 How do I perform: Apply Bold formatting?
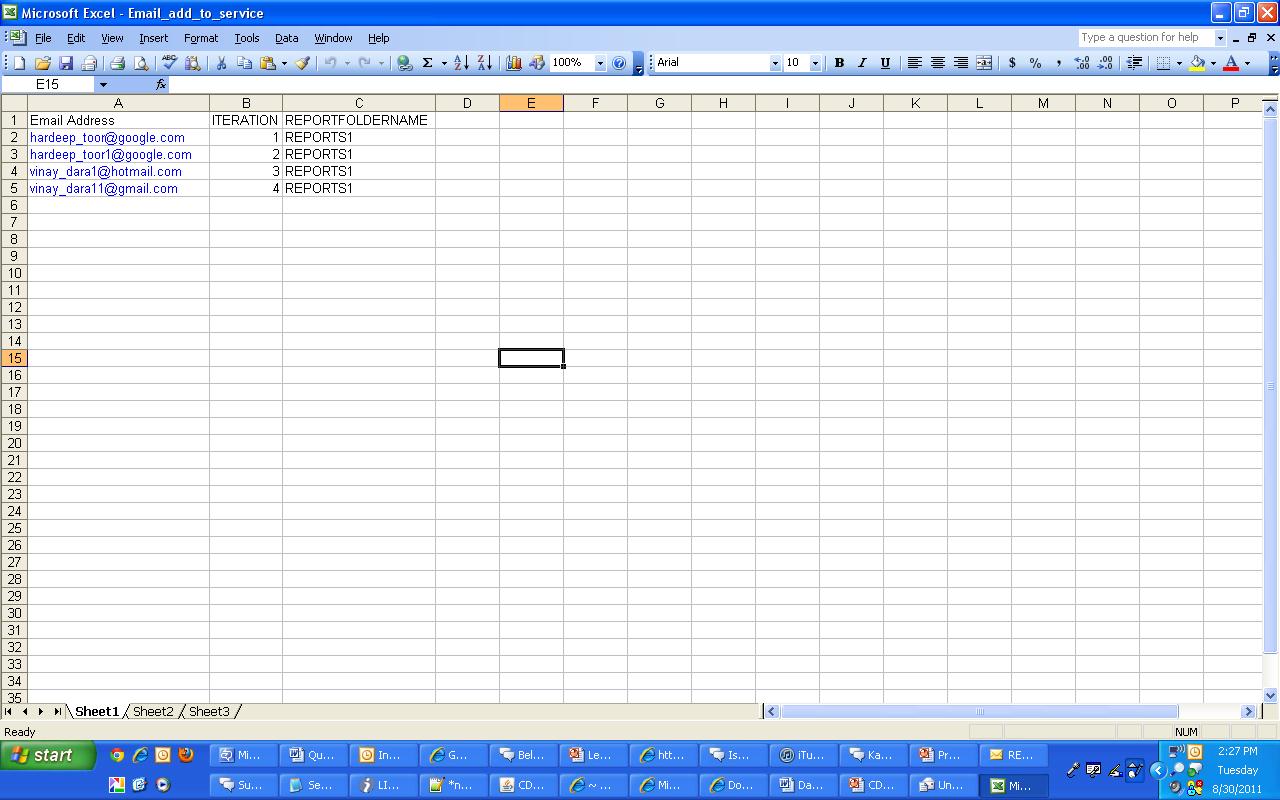click(x=839, y=62)
